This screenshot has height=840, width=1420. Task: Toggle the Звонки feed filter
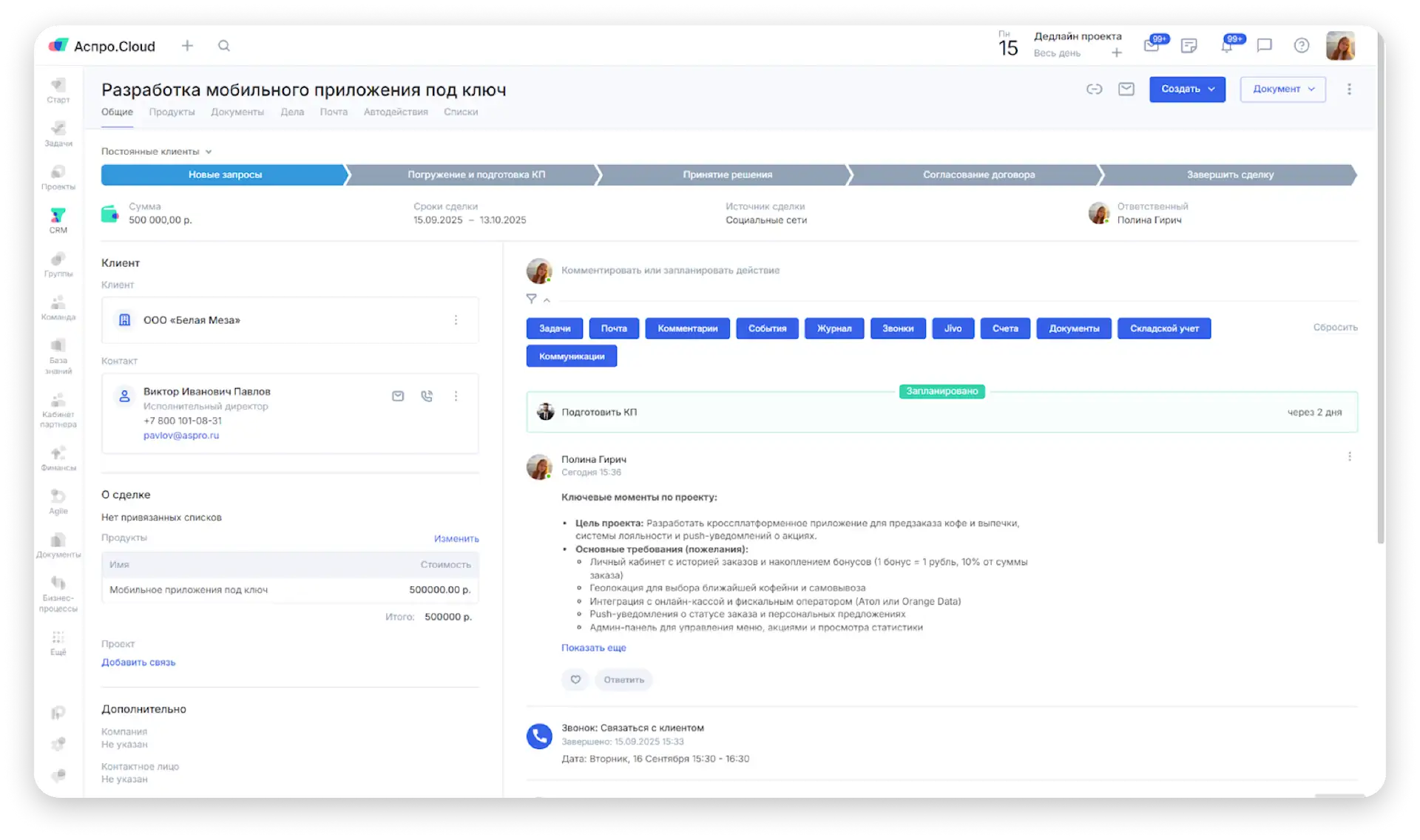[x=898, y=328]
